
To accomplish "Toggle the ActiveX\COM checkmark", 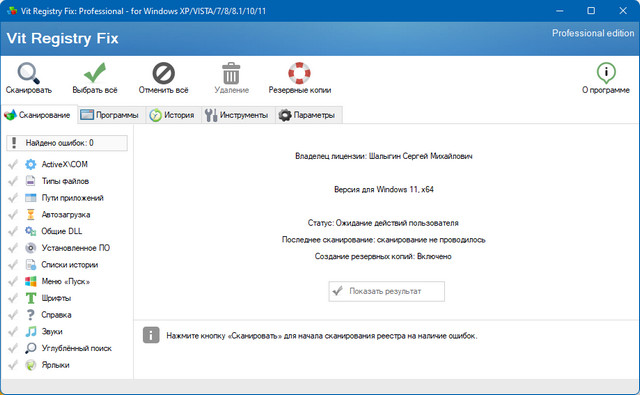I will coord(13,164).
